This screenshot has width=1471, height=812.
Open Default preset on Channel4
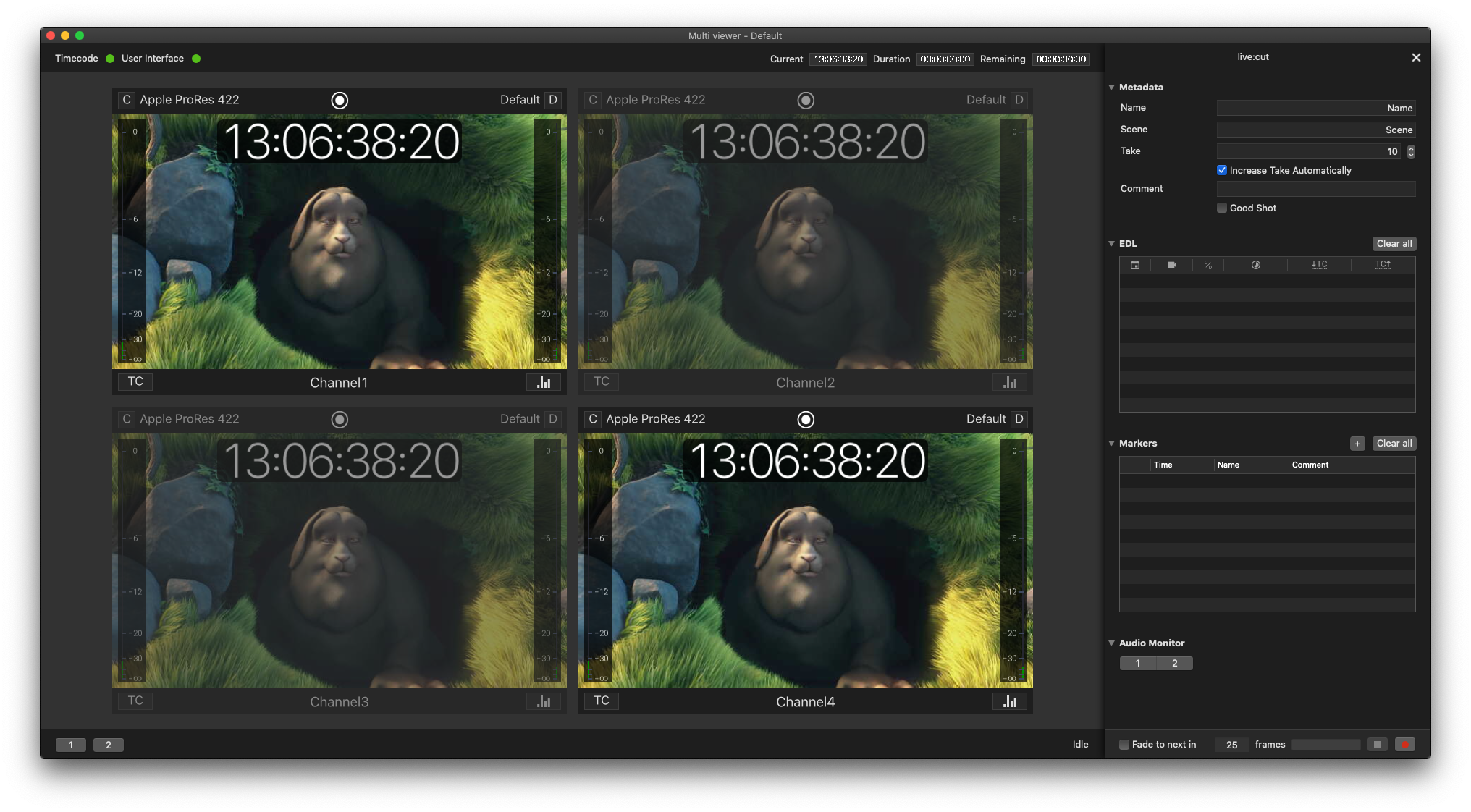pos(986,419)
